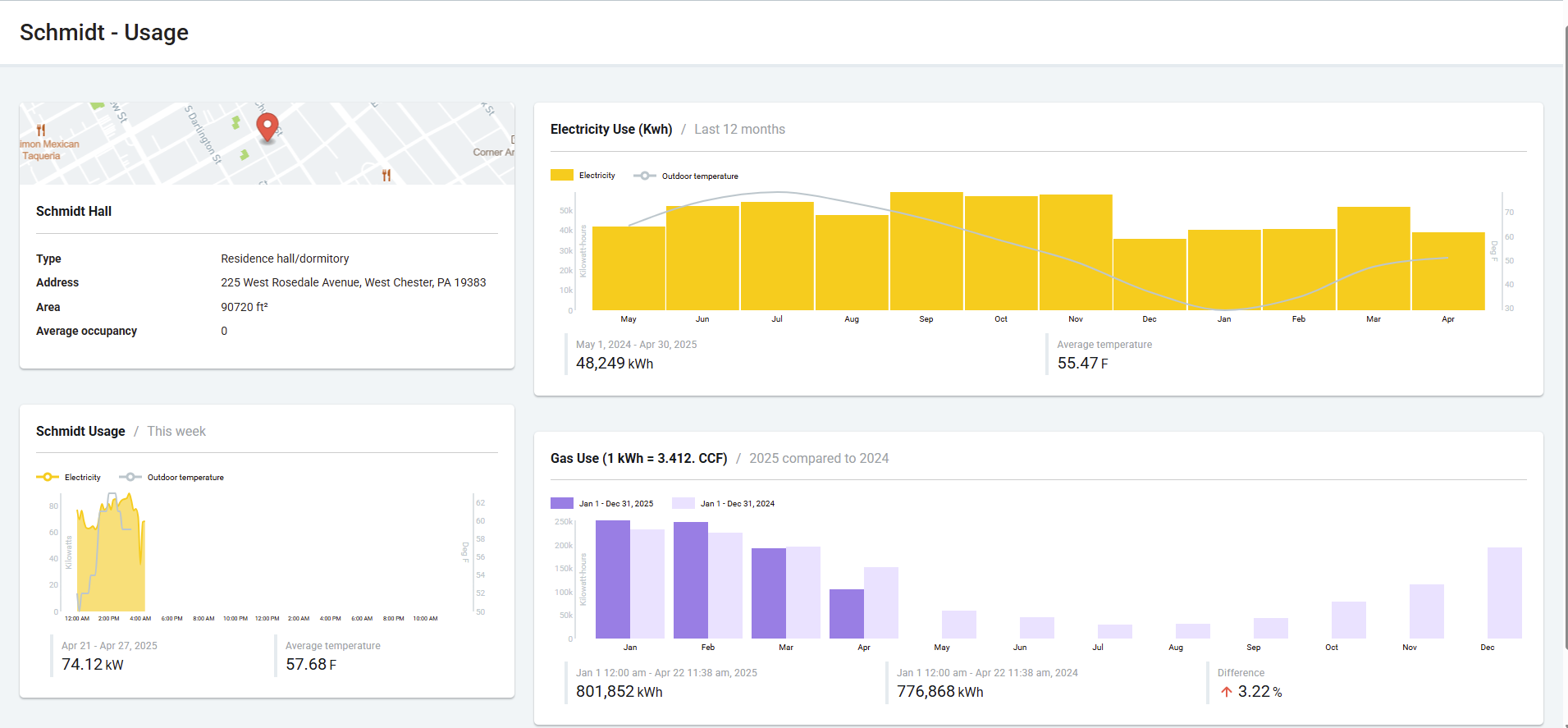The image size is (1568, 728).
Task: Click the December 2024 bar in Gas Use chart
Action: [x=1504, y=593]
